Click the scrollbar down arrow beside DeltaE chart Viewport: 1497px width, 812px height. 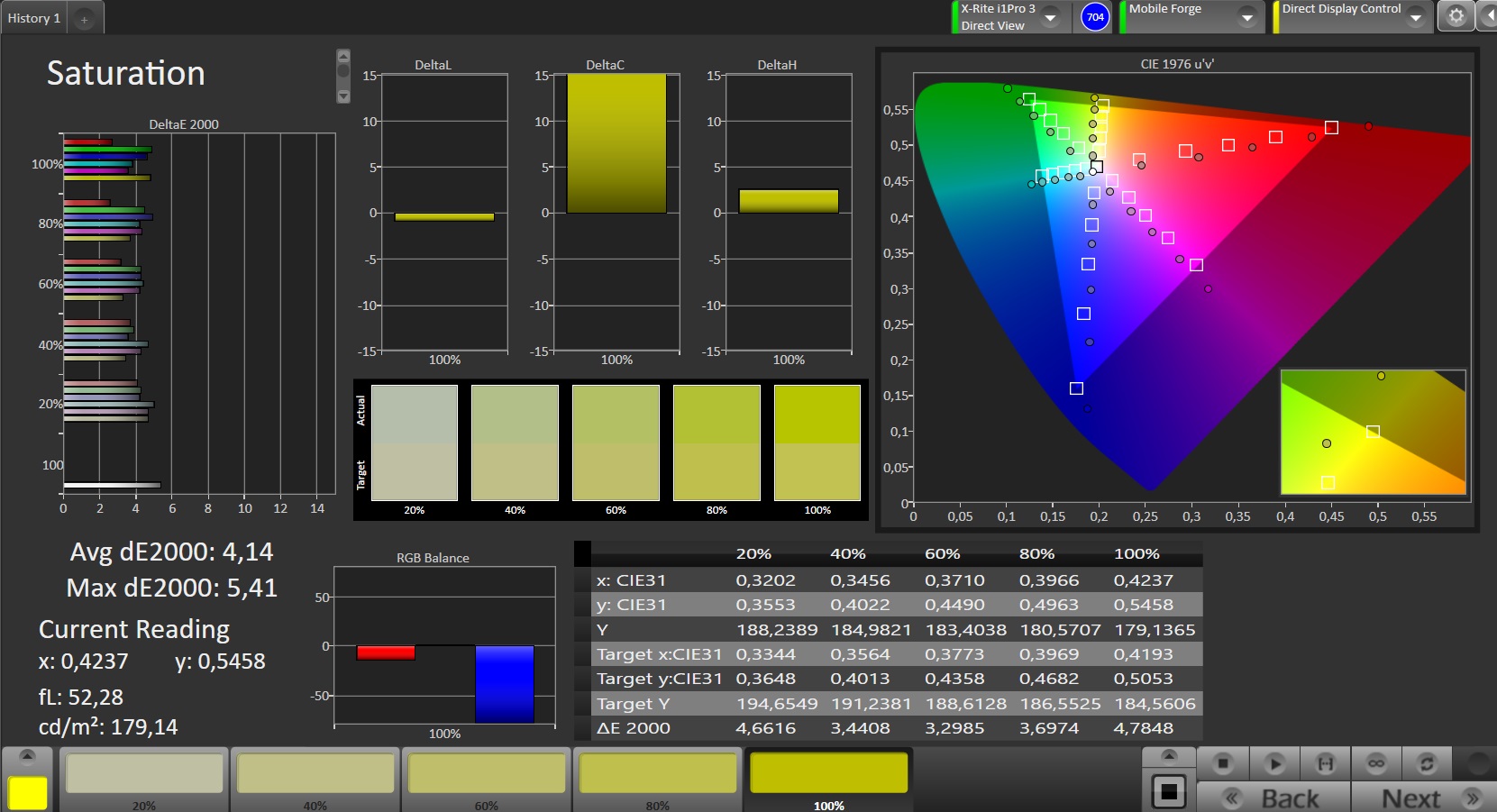coord(343,96)
